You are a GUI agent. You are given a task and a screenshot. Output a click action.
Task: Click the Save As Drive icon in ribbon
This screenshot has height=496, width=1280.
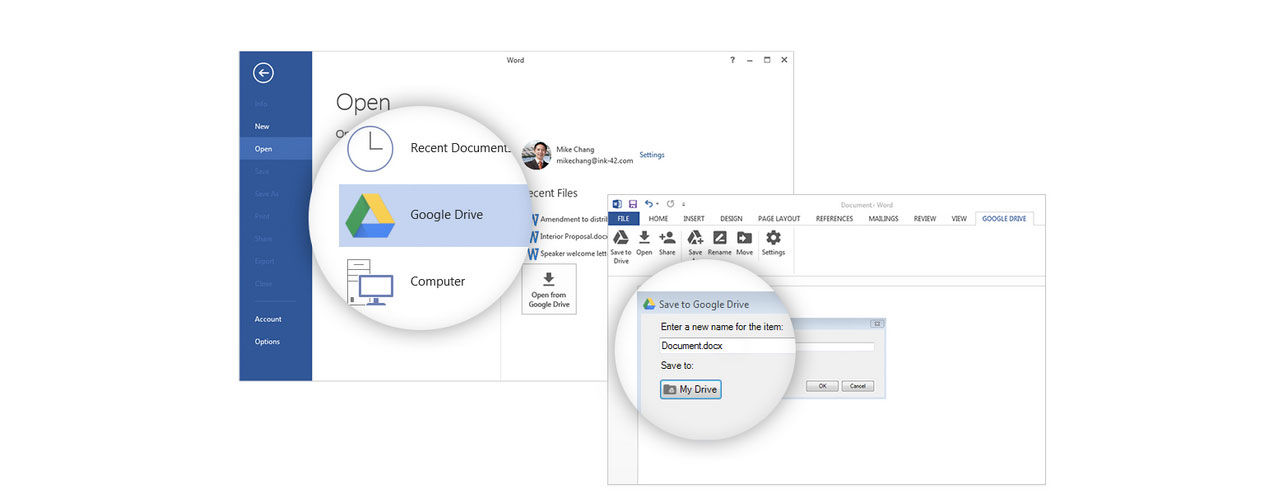click(x=695, y=237)
